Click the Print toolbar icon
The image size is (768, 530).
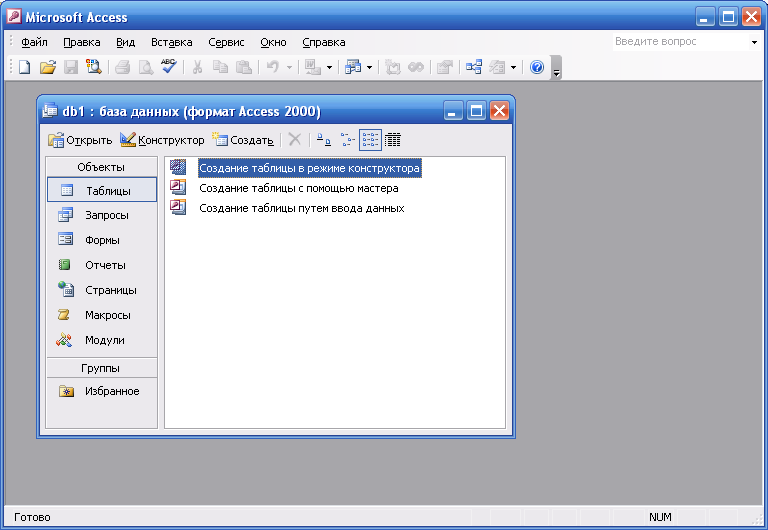point(122,67)
